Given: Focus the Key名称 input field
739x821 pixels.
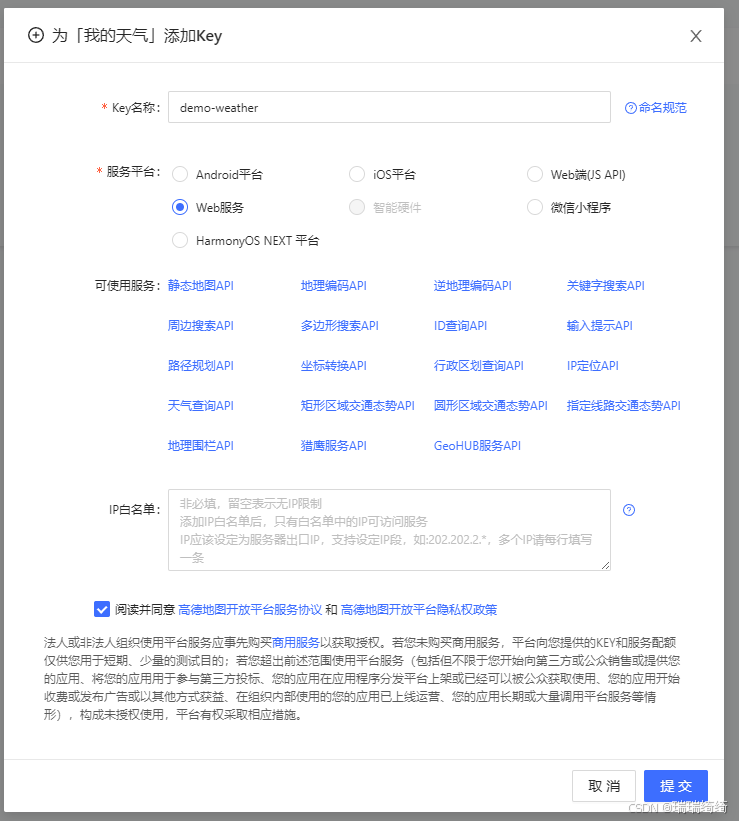Looking at the screenshot, I should coord(389,107).
